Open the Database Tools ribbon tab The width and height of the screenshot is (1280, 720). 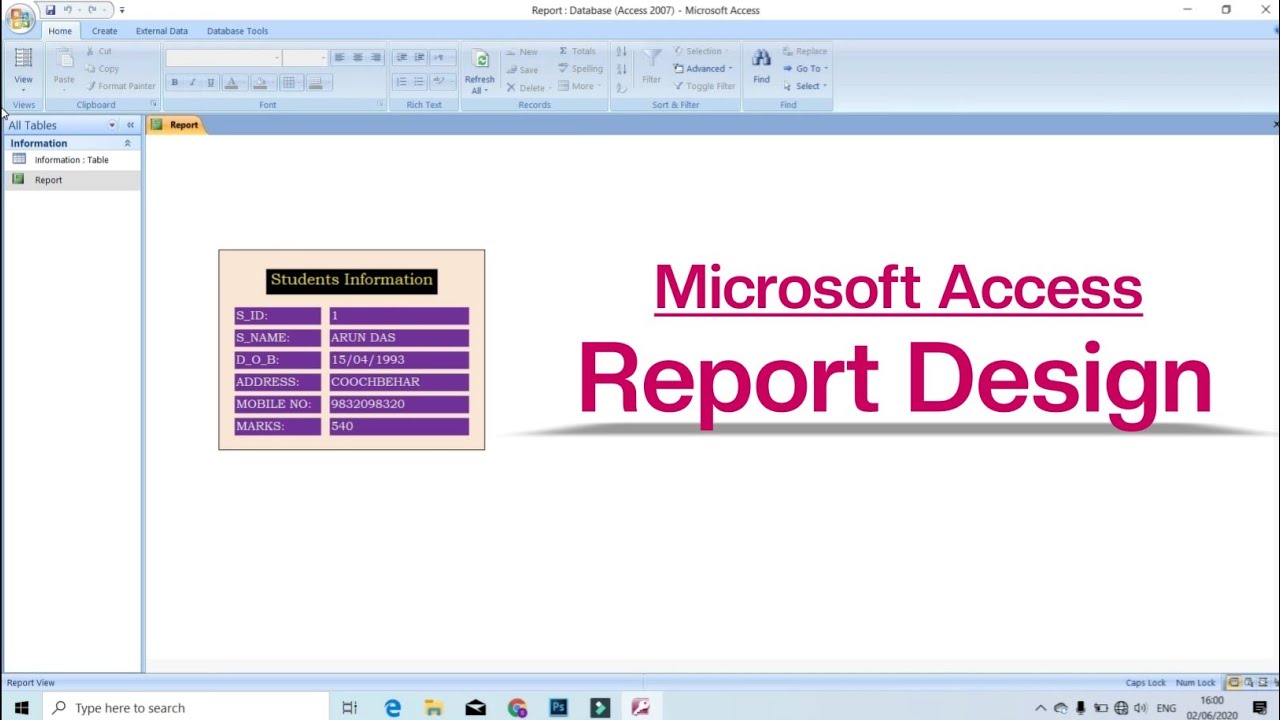(237, 31)
